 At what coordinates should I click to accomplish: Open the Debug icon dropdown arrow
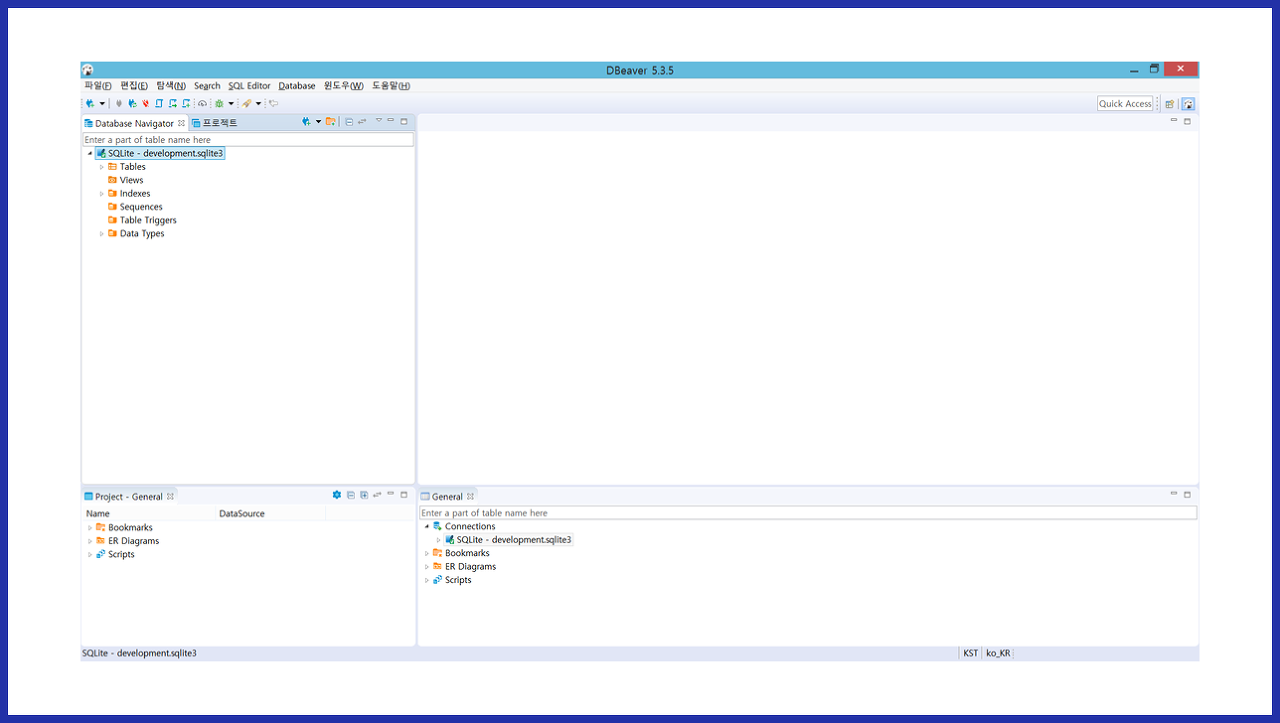coord(231,103)
